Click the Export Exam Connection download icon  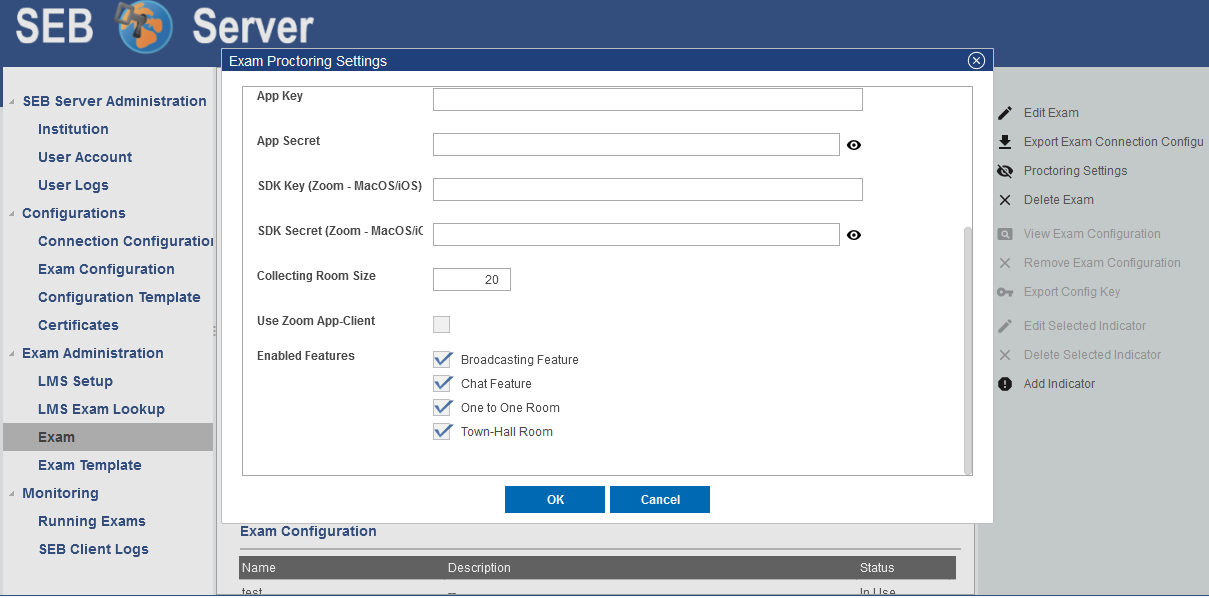(1005, 142)
